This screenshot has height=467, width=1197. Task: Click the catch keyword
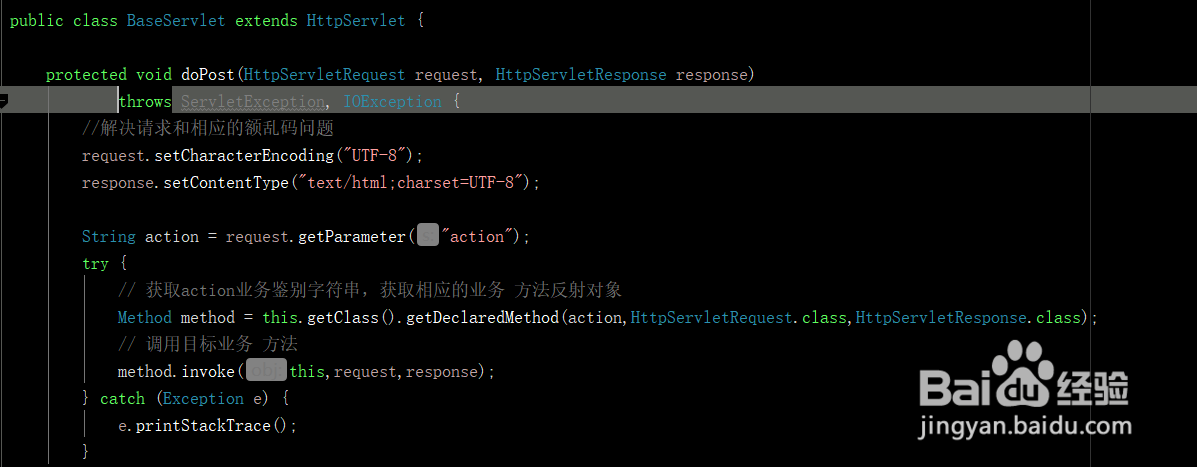(122, 399)
